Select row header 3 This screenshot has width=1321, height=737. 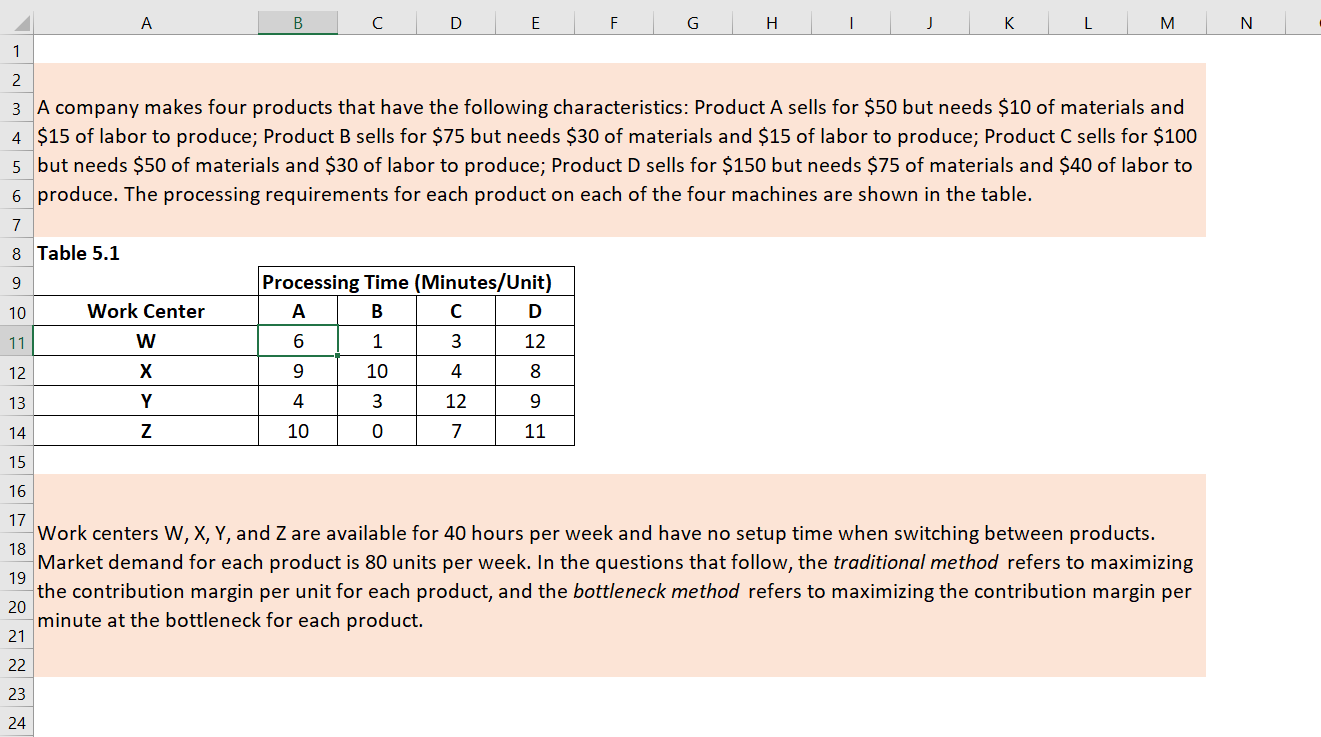coord(15,108)
